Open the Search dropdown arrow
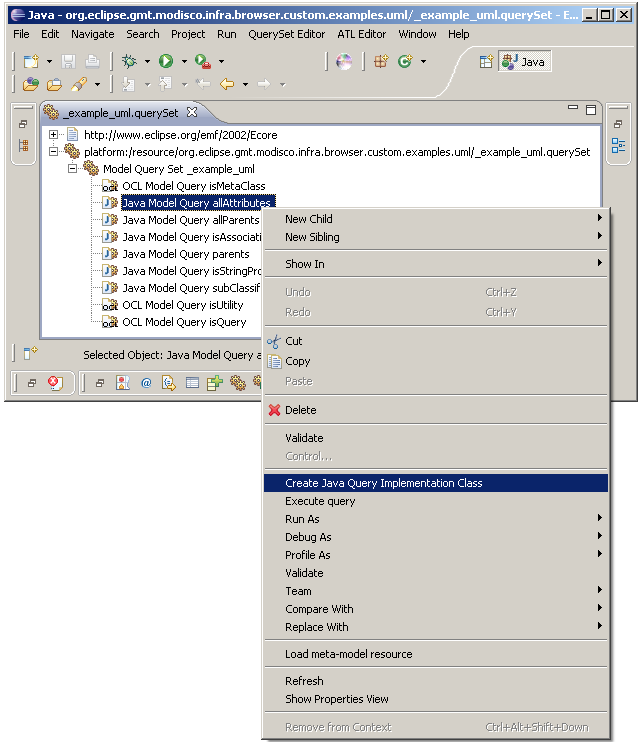The image size is (642, 742). (x=97, y=85)
